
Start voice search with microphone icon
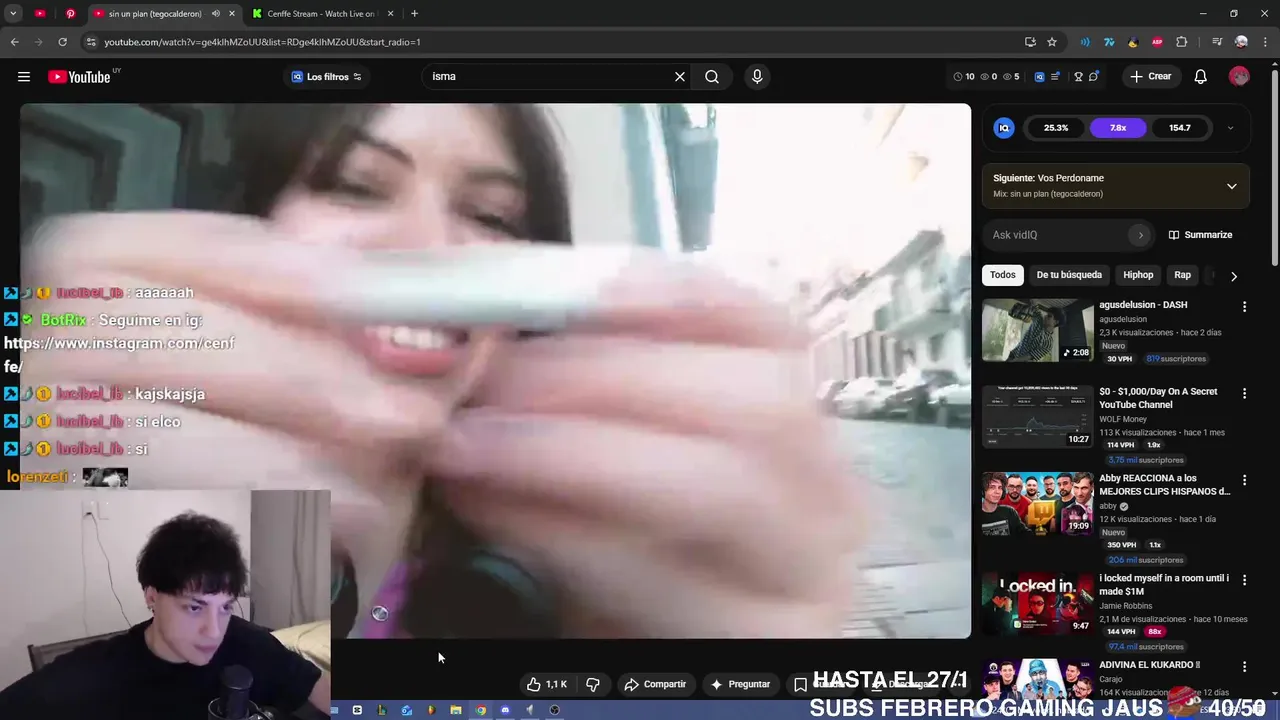pyautogui.click(x=757, y=77)
